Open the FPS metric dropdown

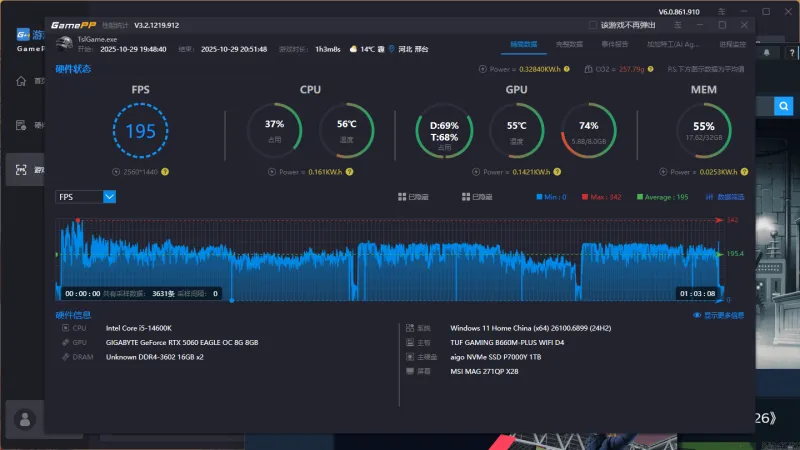point(79,197)
